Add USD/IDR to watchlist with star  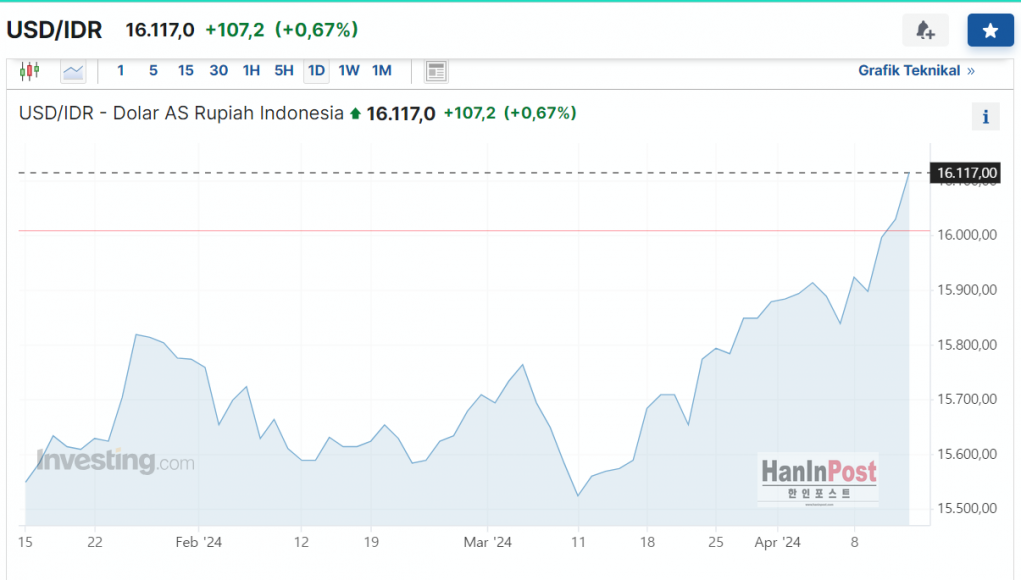tap(990, 30)
